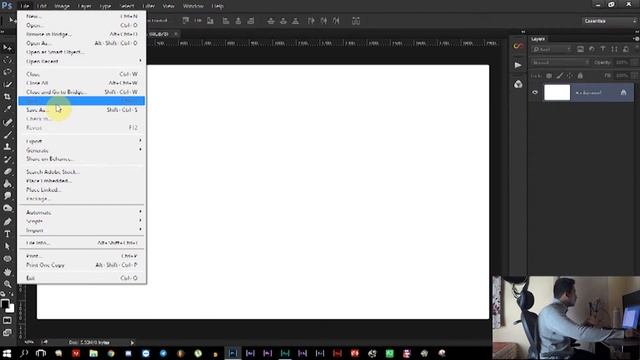This screenshot has height=360, width=640.
Task: Toggle visibility of the Background layer
Action: [535, 93]
